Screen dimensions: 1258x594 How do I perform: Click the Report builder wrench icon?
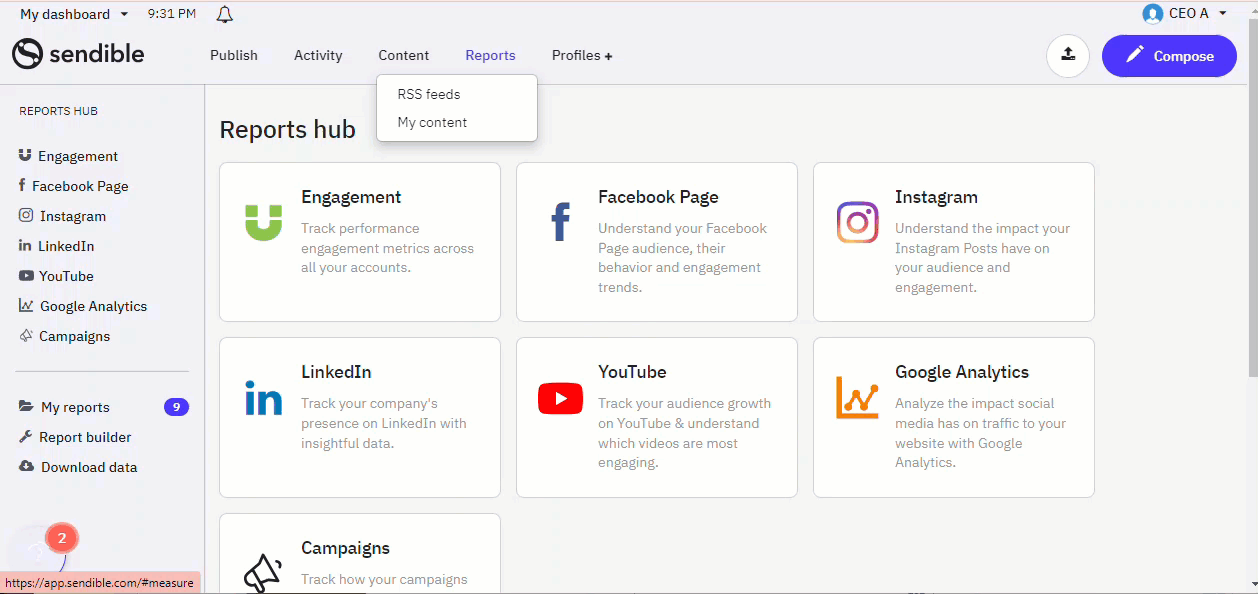pyautogui.click(x=26, y=437)
